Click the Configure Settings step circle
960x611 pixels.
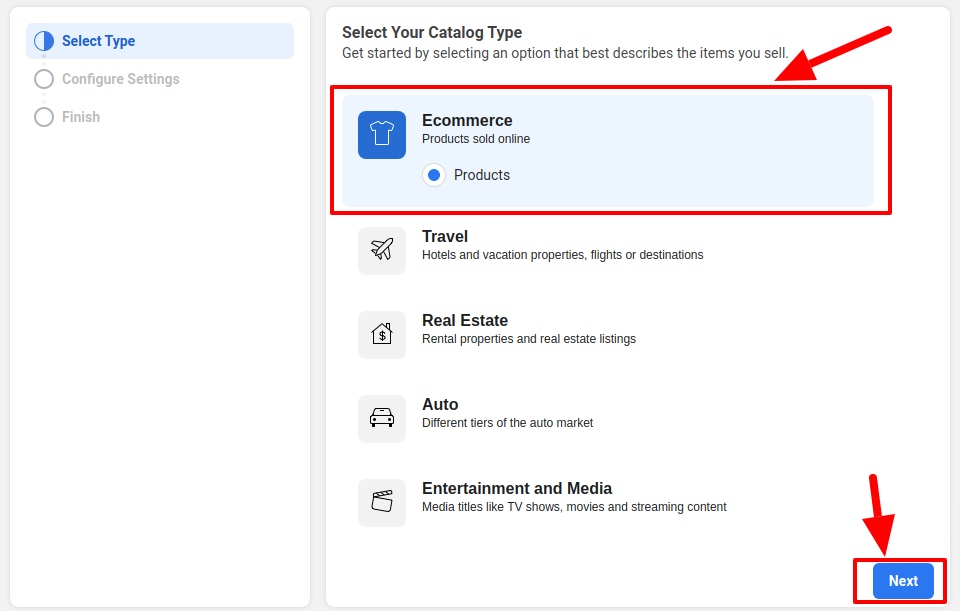[x=44, y=79]
